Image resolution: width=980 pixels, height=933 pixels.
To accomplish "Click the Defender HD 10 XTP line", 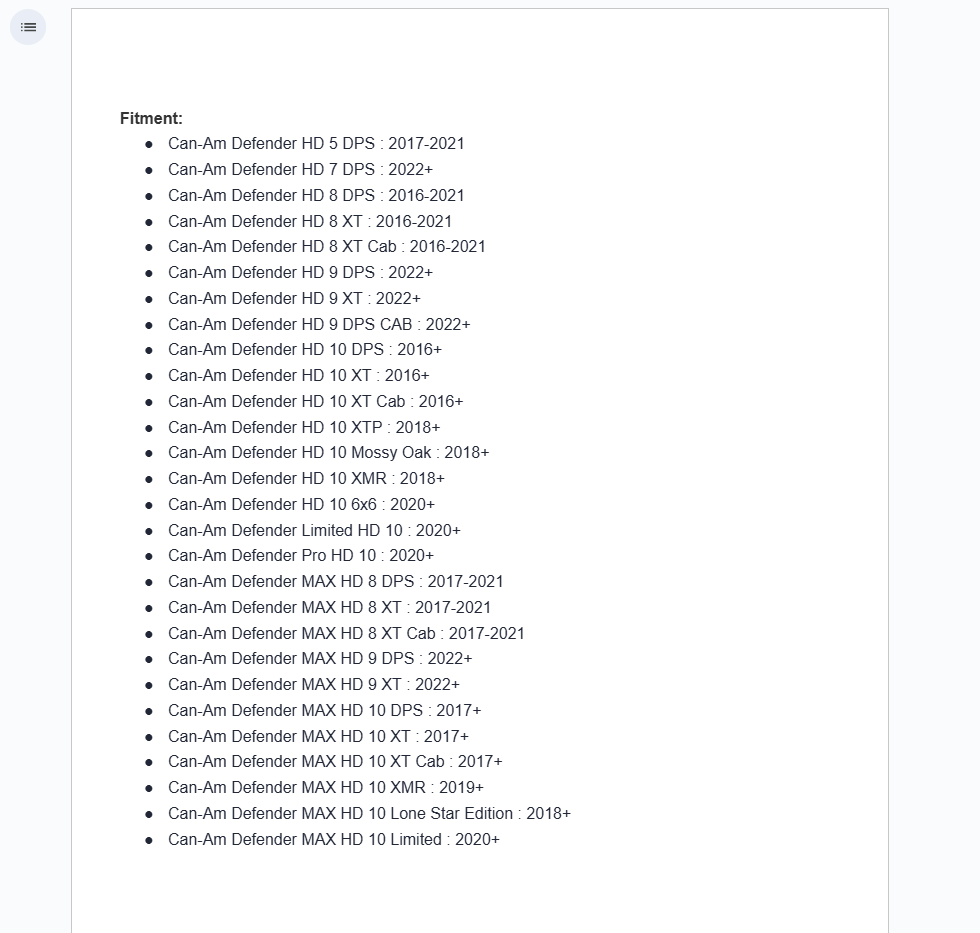I will (304, 428).
